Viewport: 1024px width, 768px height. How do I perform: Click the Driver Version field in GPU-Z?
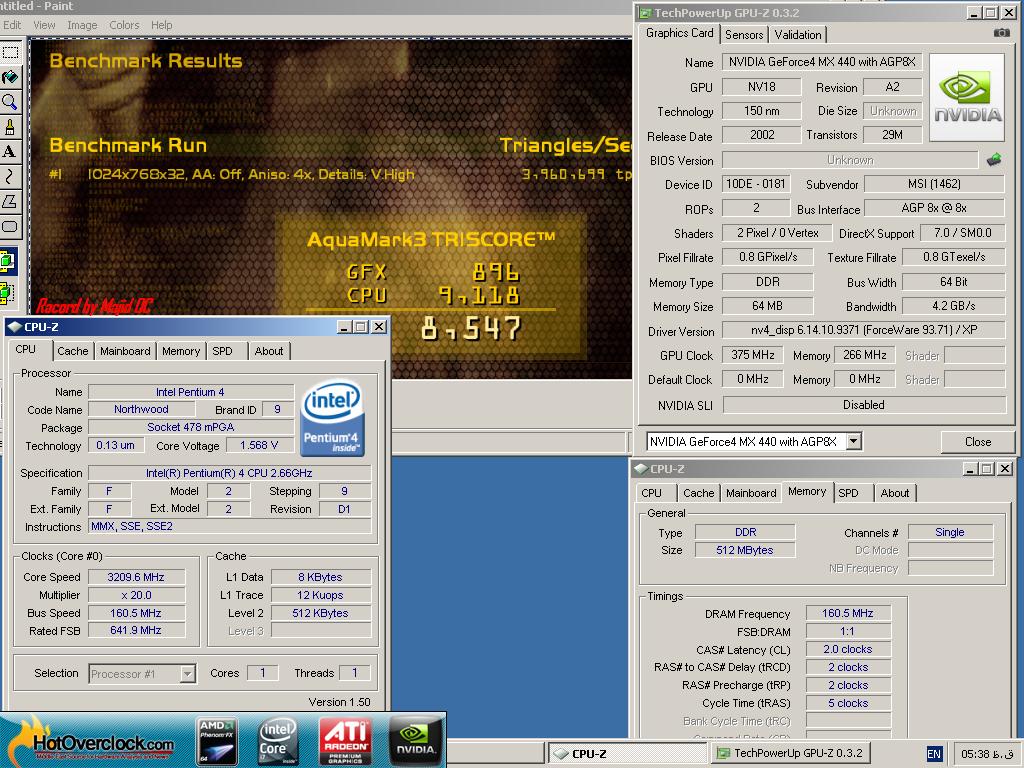coord(863,330)
